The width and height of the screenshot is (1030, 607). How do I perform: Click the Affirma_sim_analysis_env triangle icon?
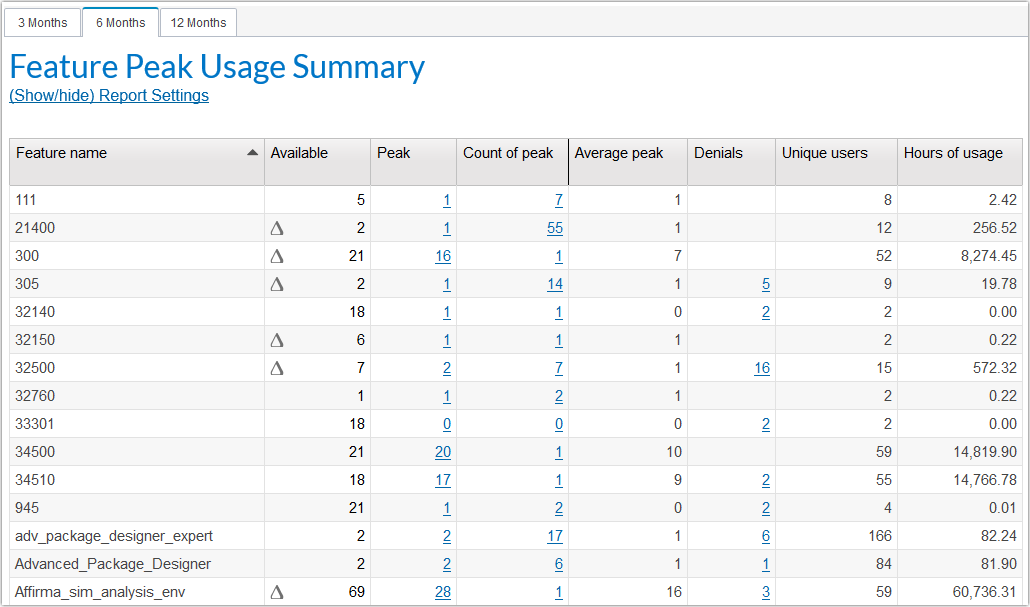277,592
